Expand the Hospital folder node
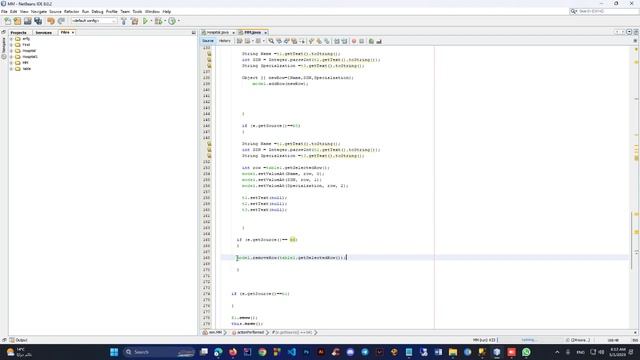This screenshot has width=640, height=360. tap(11, 51)
